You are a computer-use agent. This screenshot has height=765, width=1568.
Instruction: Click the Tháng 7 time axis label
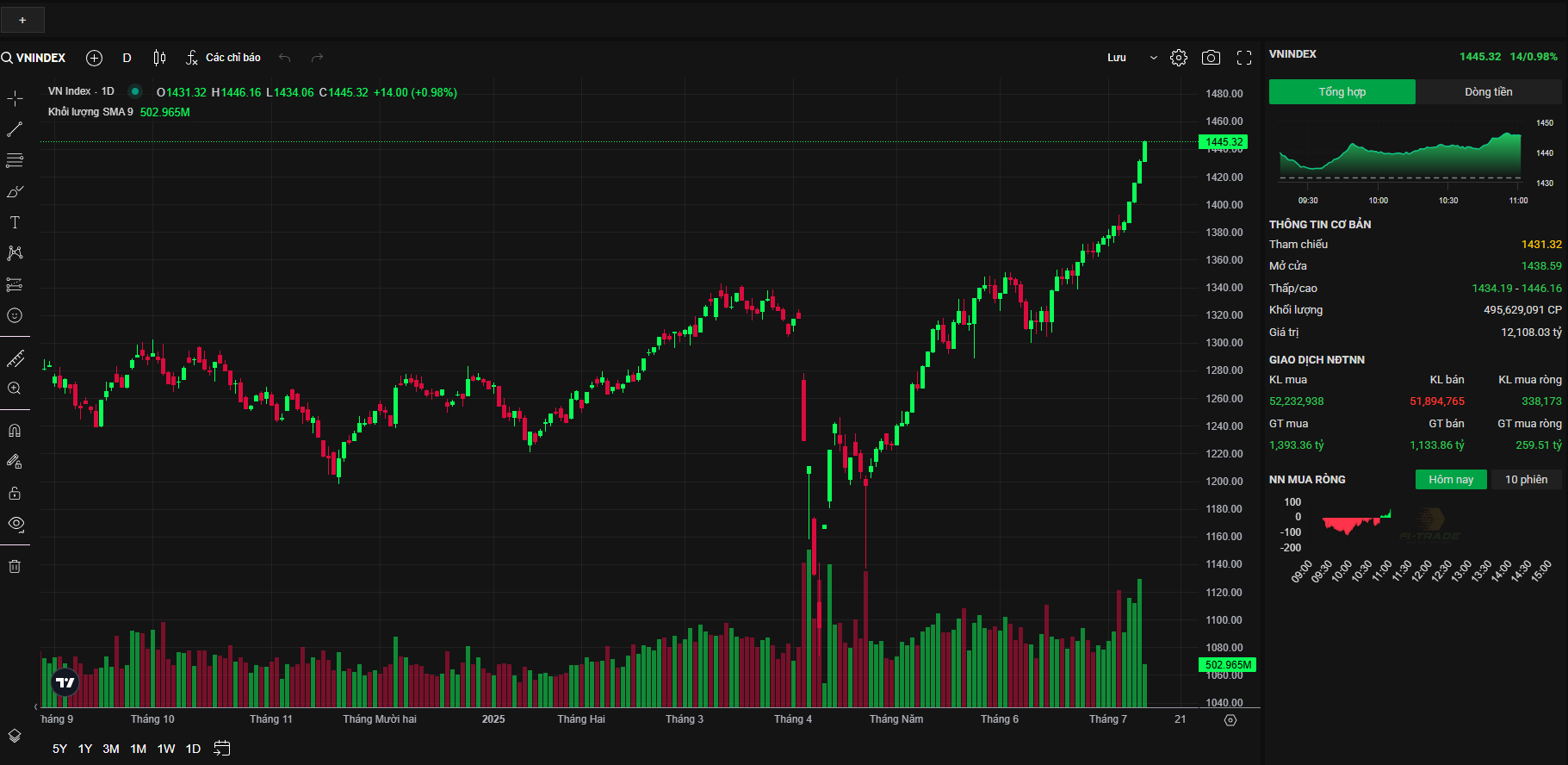click(x=1107, y=719)
